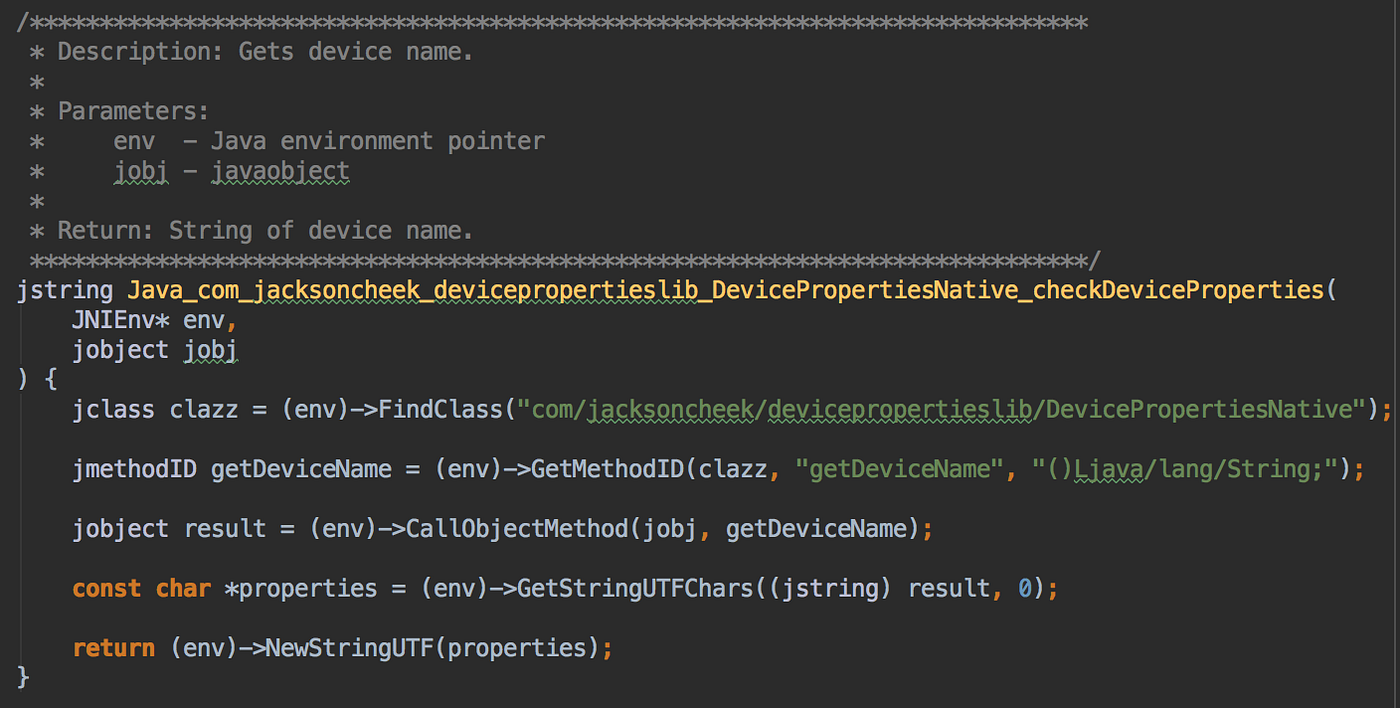Image resolution: width=1400 pixels, height=708 pixels.
Task: Select the blue zero literal argument
Action: (x=1023, y=588)
